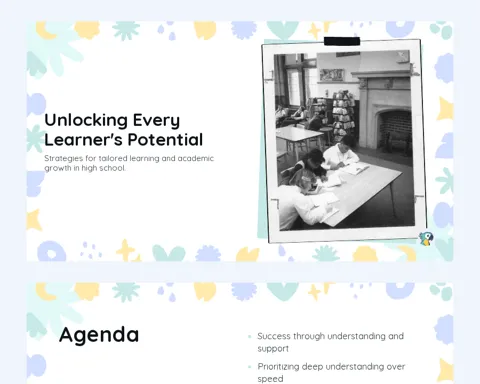Click the yellow sparkle shape above the photo
480x384 pixels.
coord(314,31)
